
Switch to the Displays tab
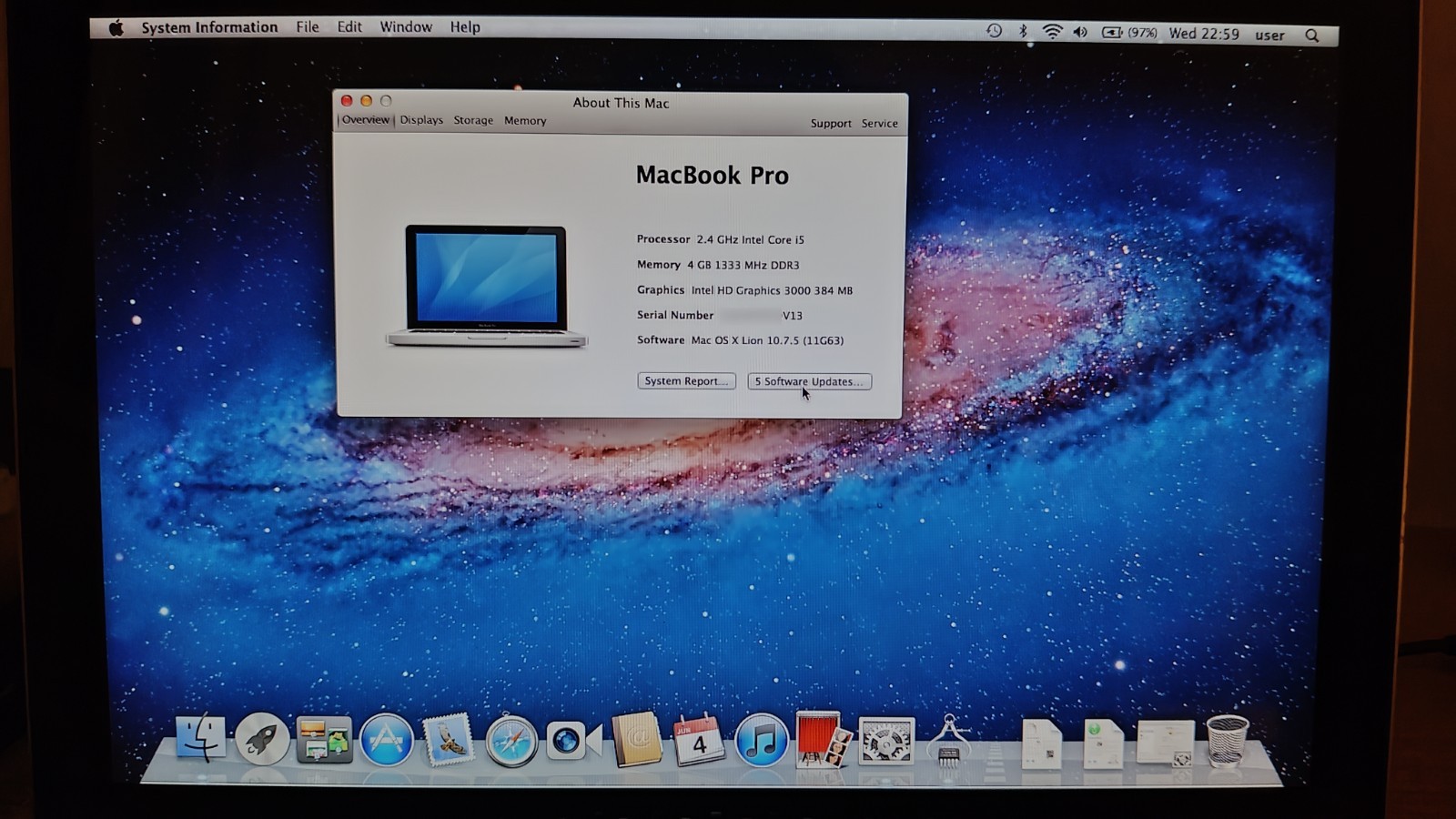pyautogui.click(x=421, y=120)
